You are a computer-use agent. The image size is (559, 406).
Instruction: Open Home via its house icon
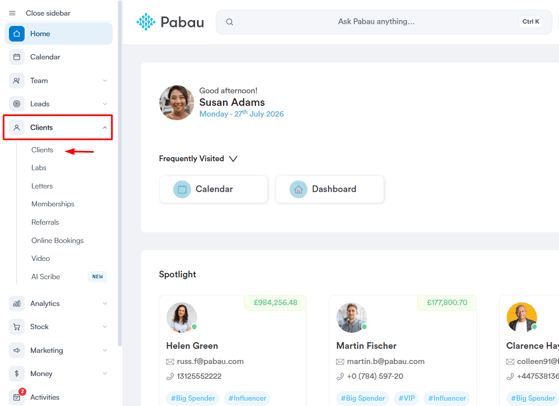[x=16, y=34]
